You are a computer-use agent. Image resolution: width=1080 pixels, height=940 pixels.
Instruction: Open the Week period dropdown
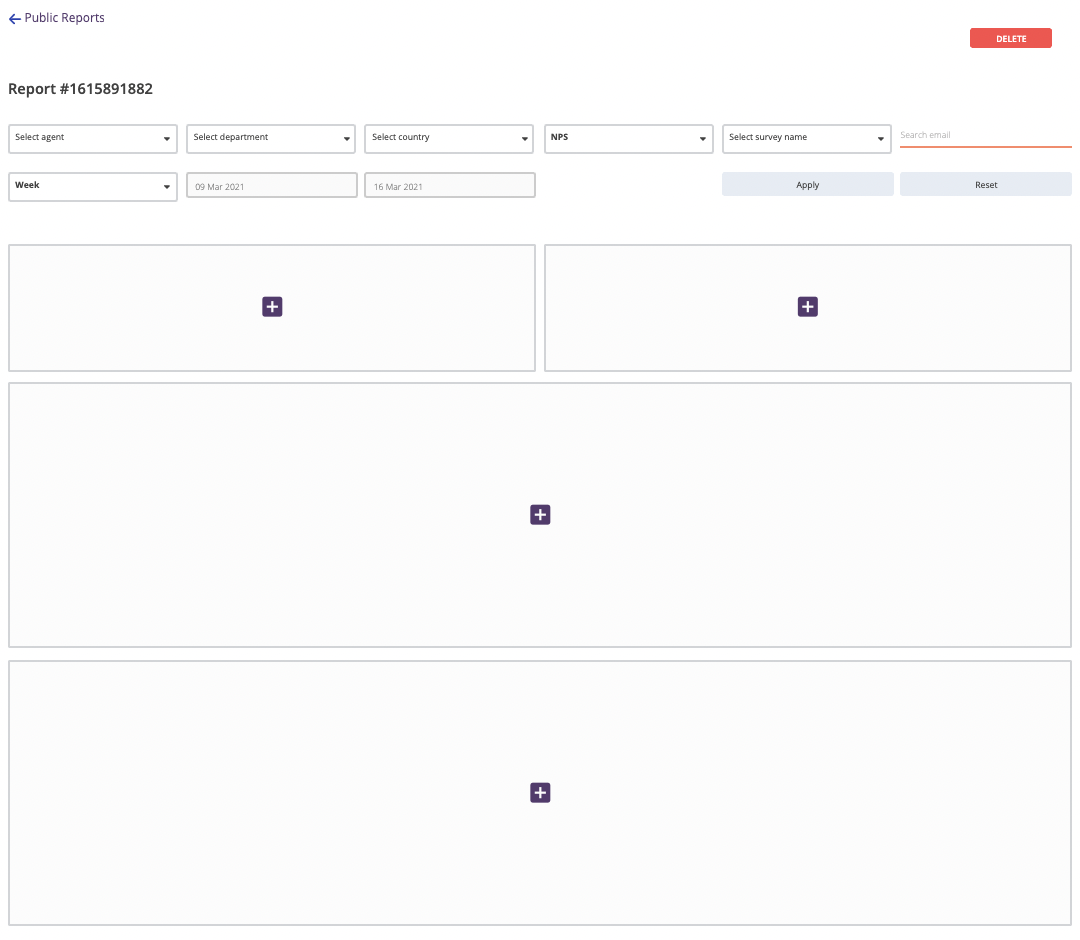pos(93,186)
